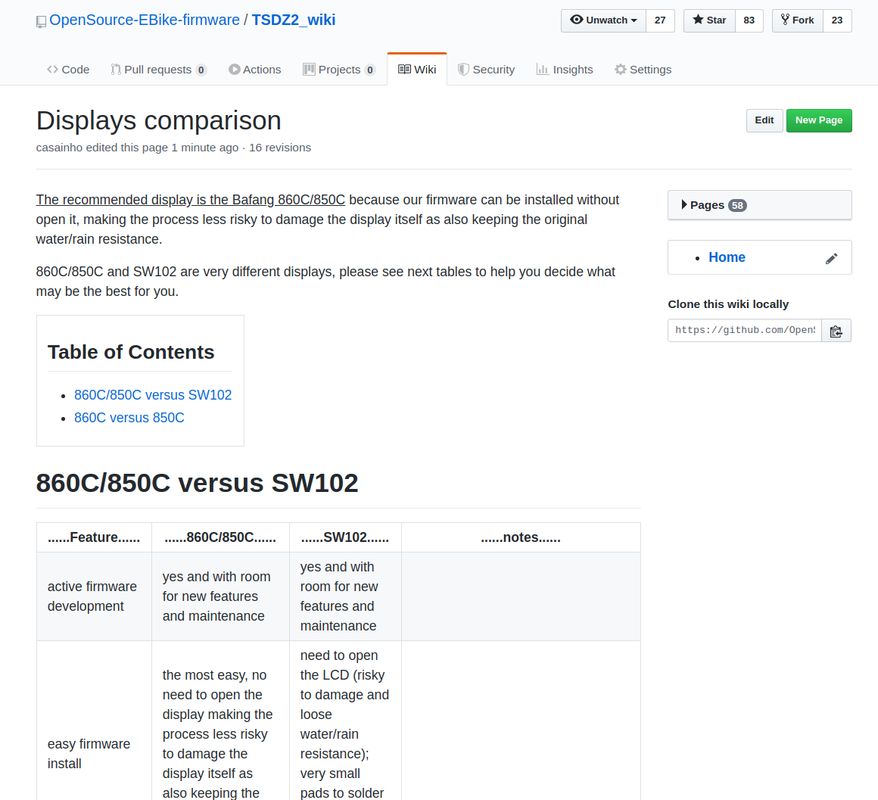Click the watchers count 27
The width and height of the screenshot is (878, 800).
click(x=660, y=21)
